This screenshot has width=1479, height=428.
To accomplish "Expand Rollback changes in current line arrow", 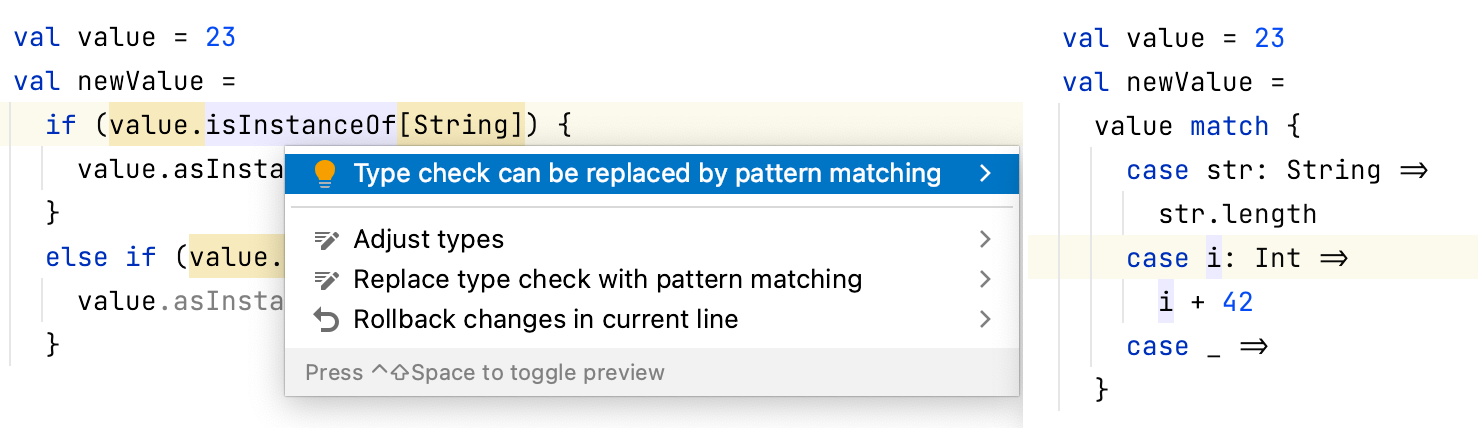I will coord(985,320).
